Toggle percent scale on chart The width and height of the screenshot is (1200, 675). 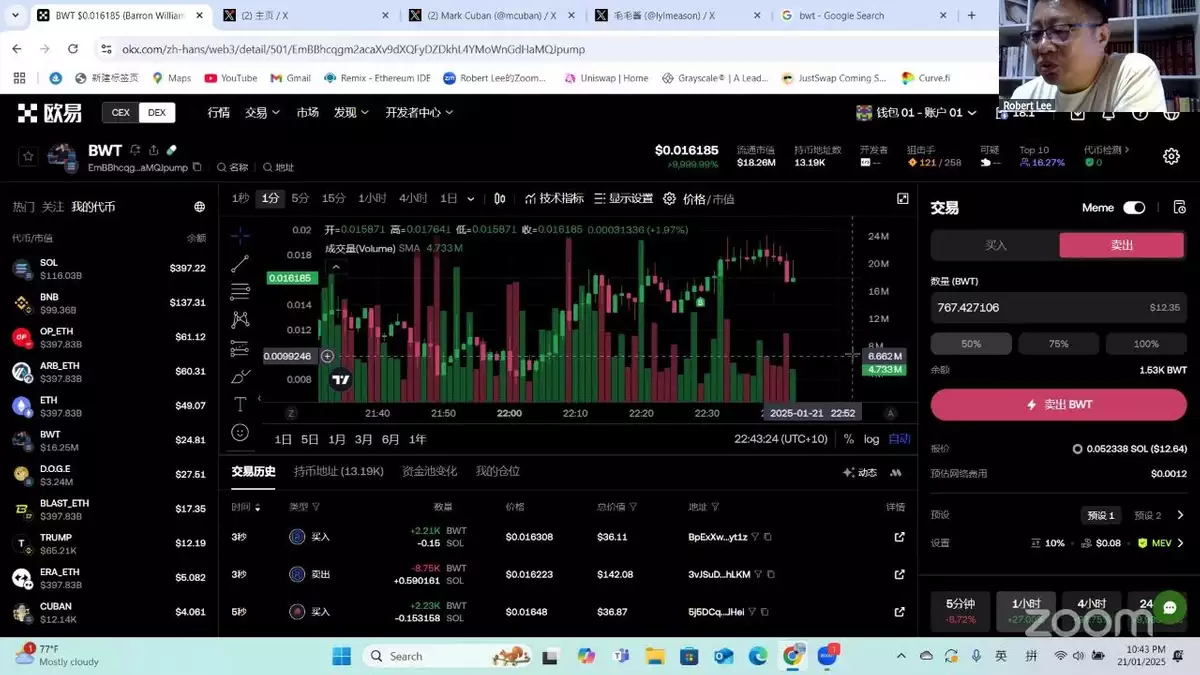click(x=849, y=439)
